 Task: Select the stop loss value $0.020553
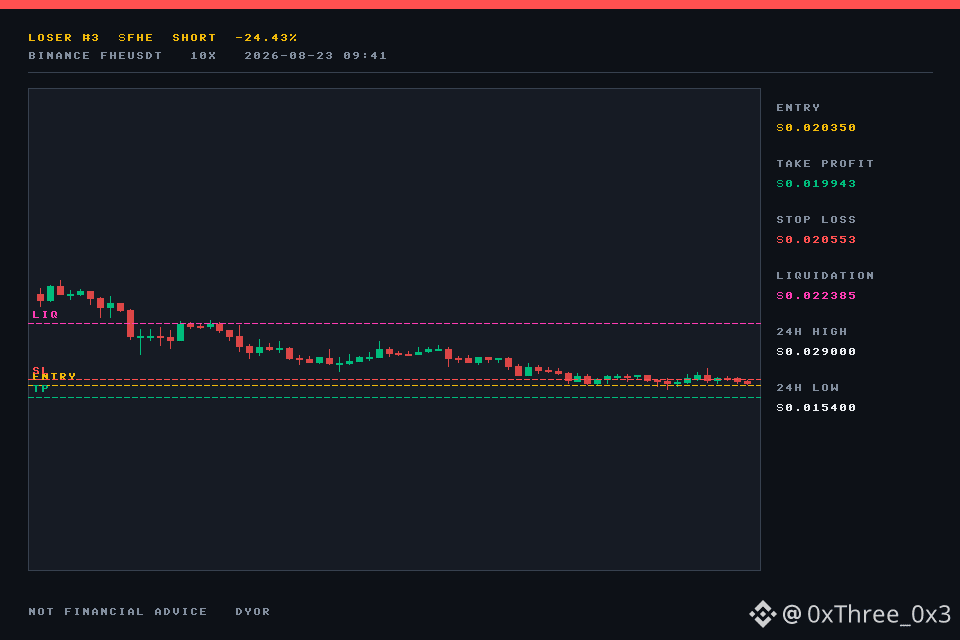click(x=816, y=239)
